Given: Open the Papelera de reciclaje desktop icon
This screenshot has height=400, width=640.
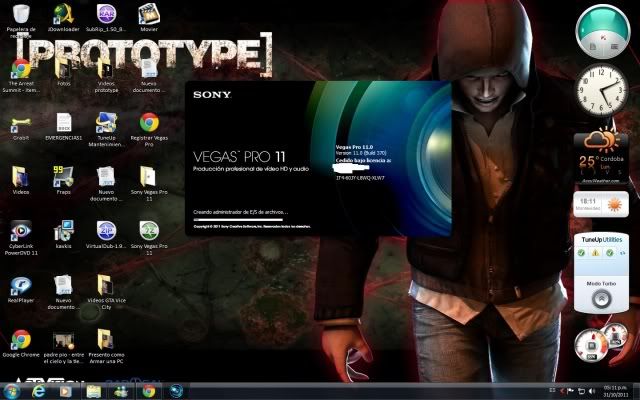Looking at the screenshot, I should (20, 15).
